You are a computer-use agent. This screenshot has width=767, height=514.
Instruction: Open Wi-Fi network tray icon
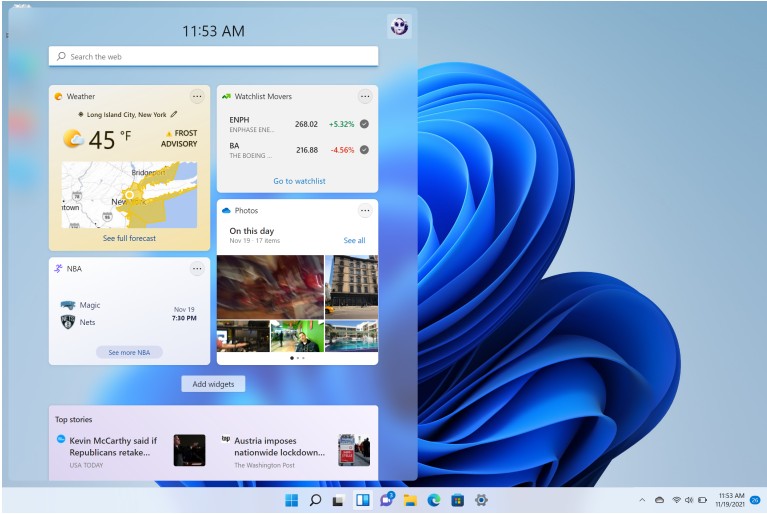(677, 500)
